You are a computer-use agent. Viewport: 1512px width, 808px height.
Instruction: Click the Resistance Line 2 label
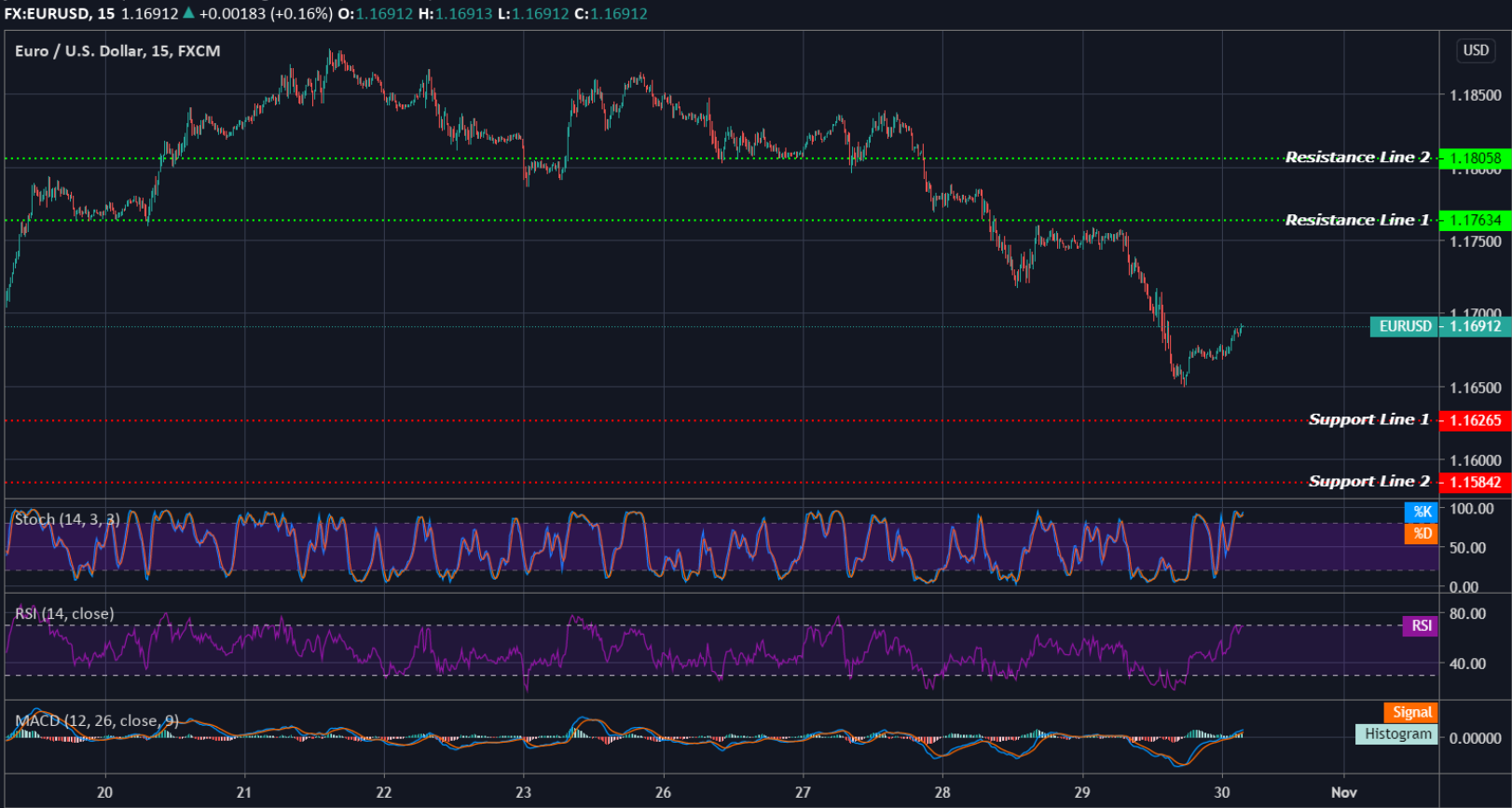click(x=1357, y=157)
